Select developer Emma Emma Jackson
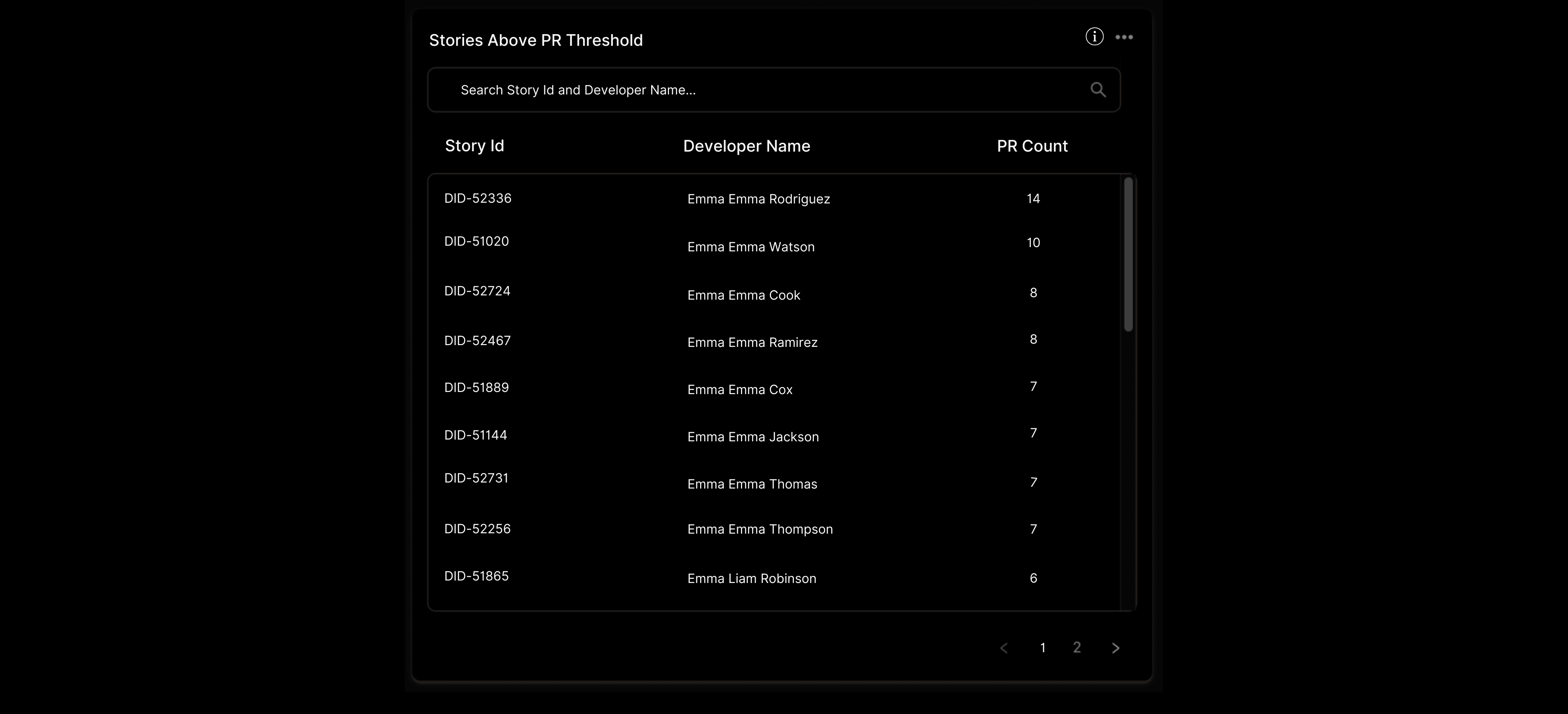Image resolution: width=1568 pixels, height=714 pixels. pyautogui.click(x=752, y=437)
